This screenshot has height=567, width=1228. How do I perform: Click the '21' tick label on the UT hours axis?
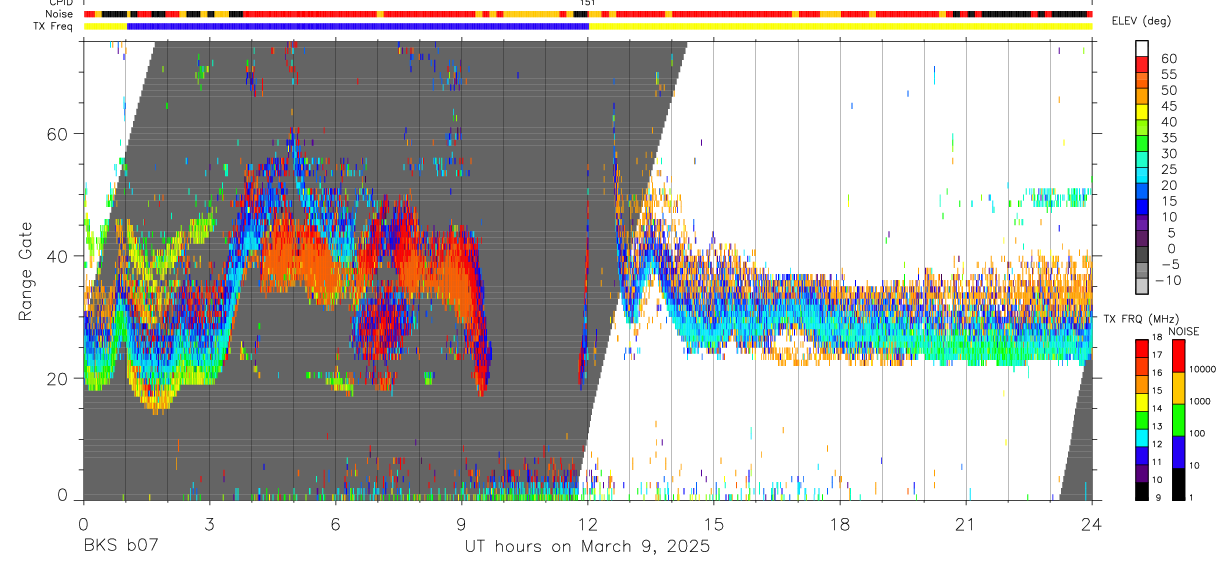click(x=966, y=524)
